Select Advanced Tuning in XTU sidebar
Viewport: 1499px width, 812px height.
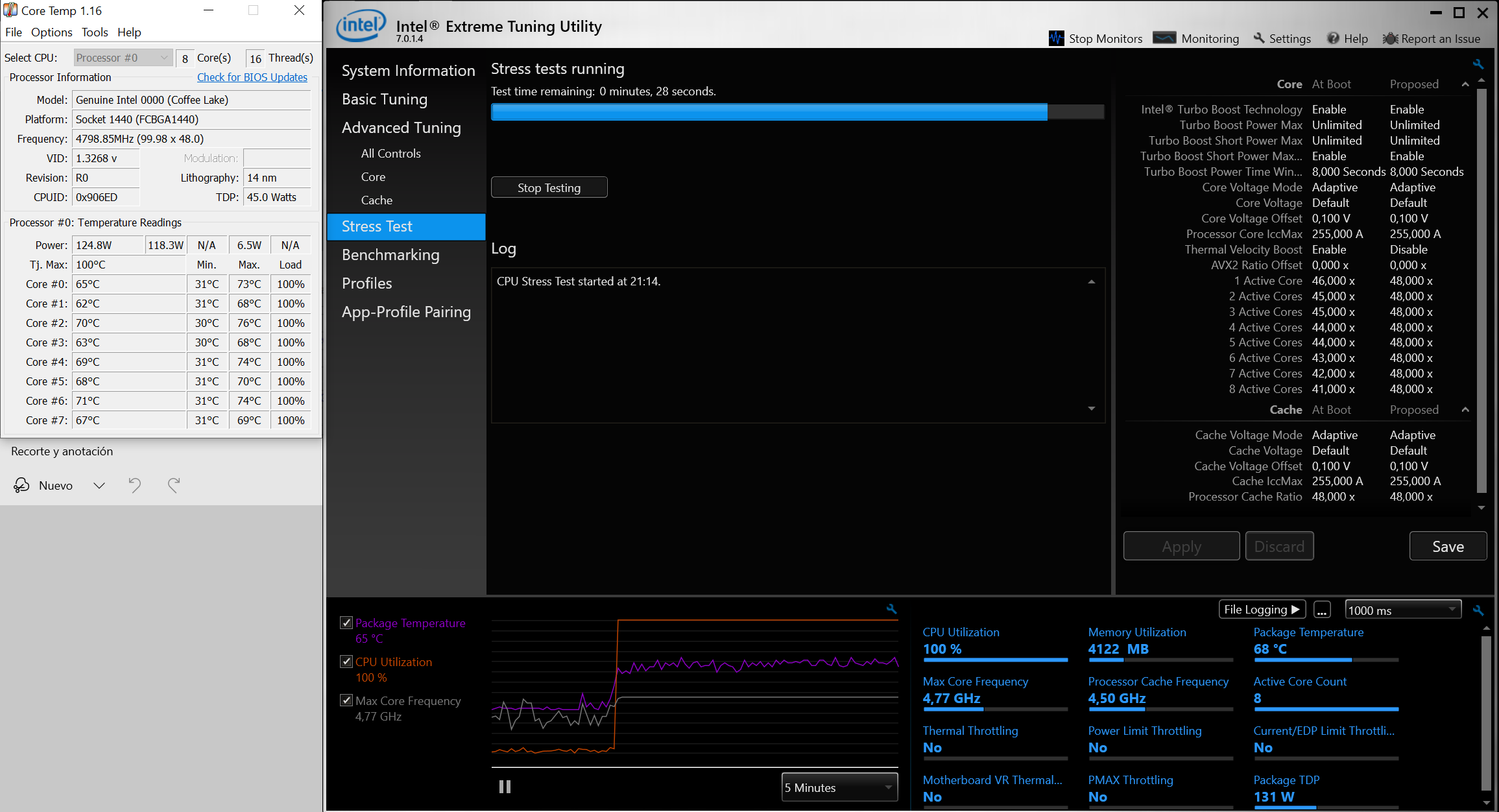click(401, 128)
